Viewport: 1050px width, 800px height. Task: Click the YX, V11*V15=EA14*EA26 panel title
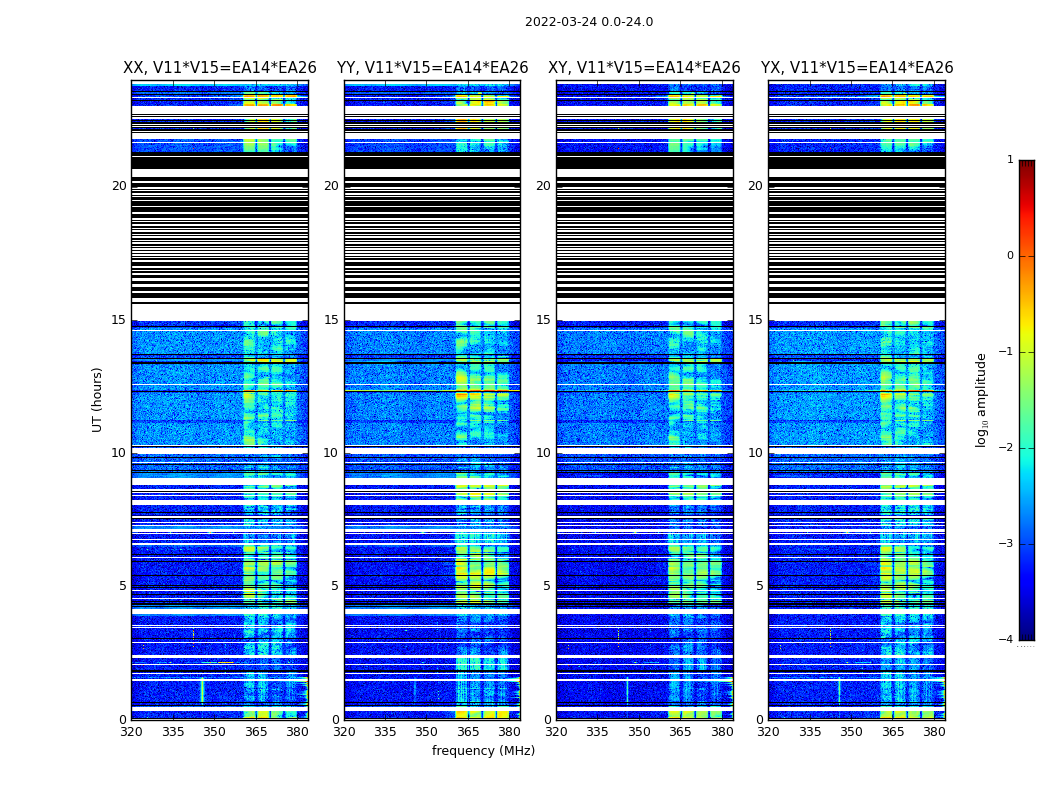pyautogui.click(x=856, y=68)
